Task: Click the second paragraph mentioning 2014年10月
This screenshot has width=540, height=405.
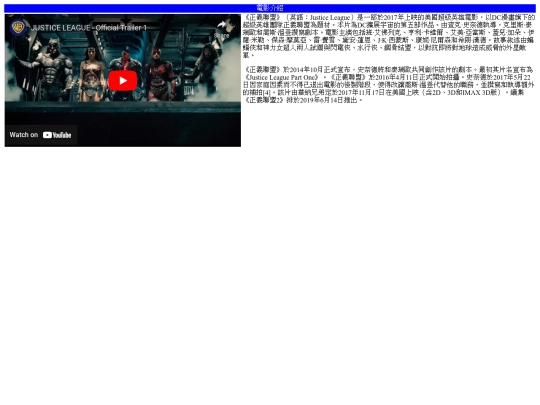Action: point(388,85)
